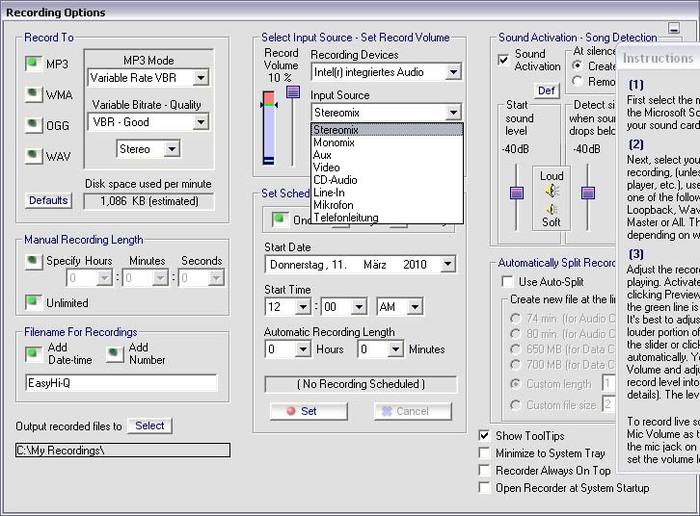Choose Video from the input list
The width and height of the screenshot is (700, 516).
coord(387,167)
